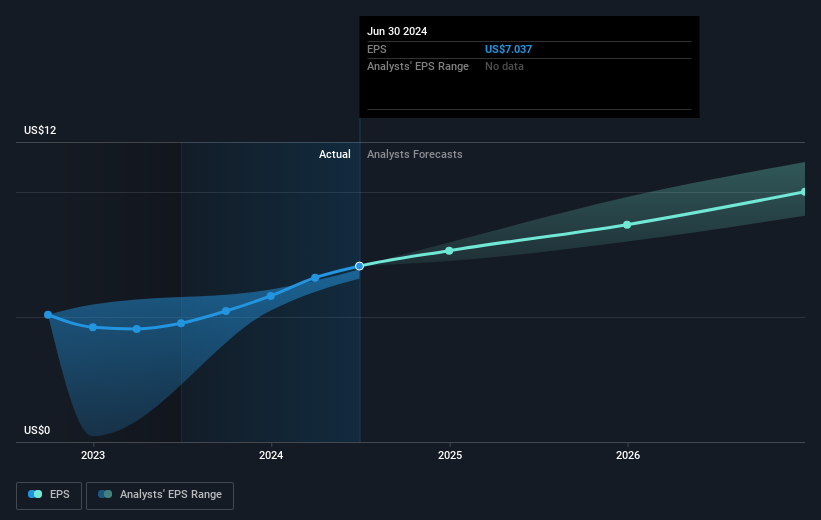Screen dimensions: 821x520
Task: Click the 2023 x-axis label
Action: [93, 456]
